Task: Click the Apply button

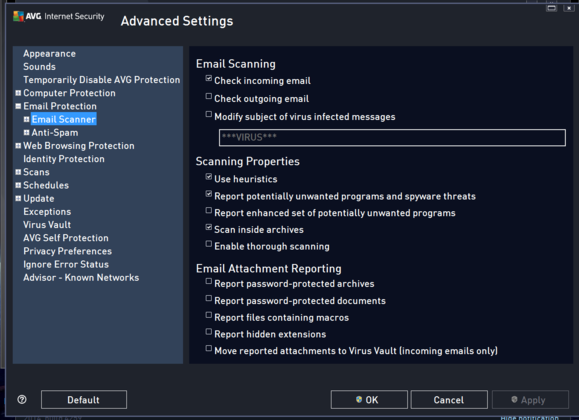Action: coord(530,400)
